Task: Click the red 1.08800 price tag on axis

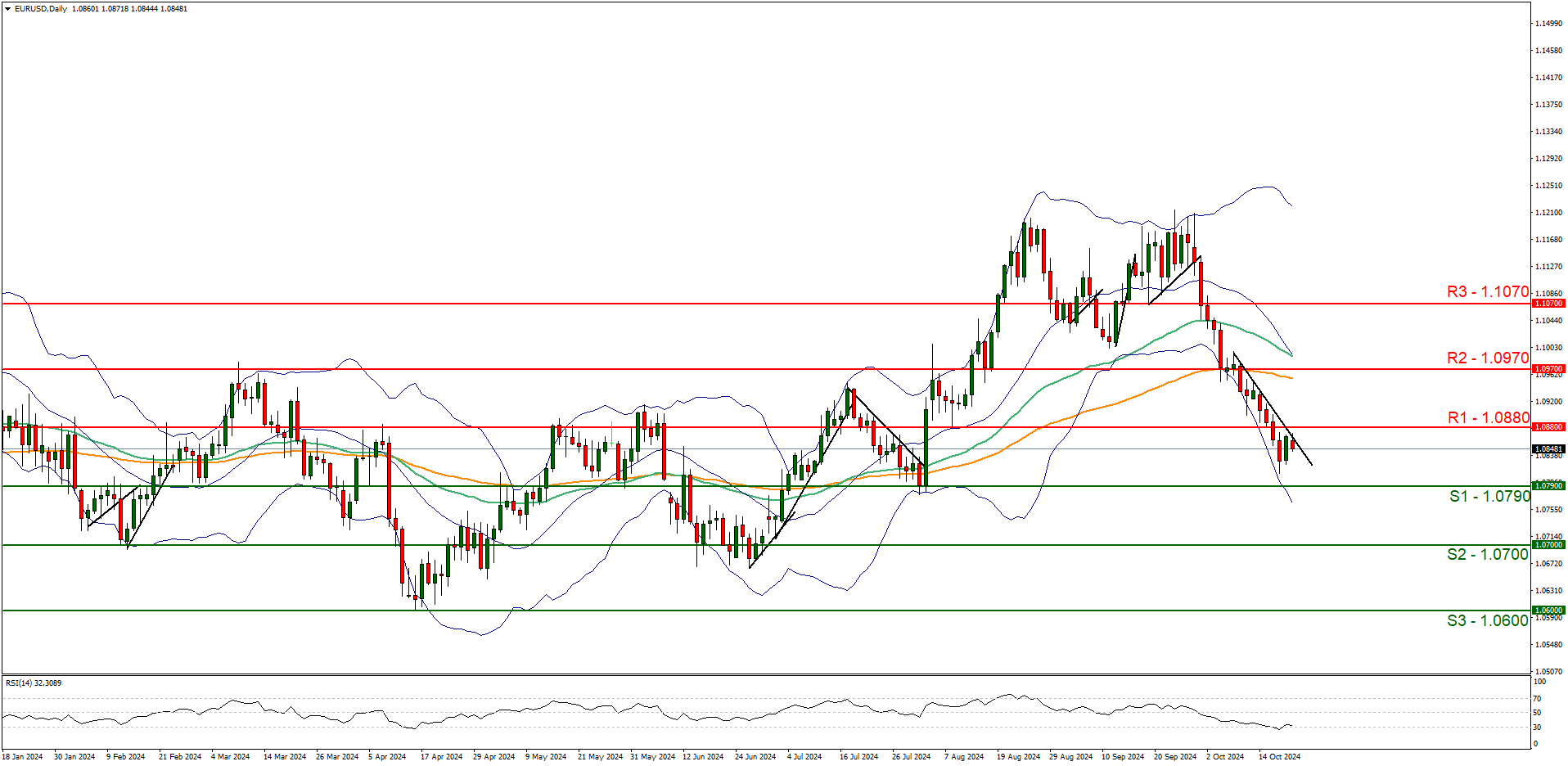Action: click(x=1548, y=427)
